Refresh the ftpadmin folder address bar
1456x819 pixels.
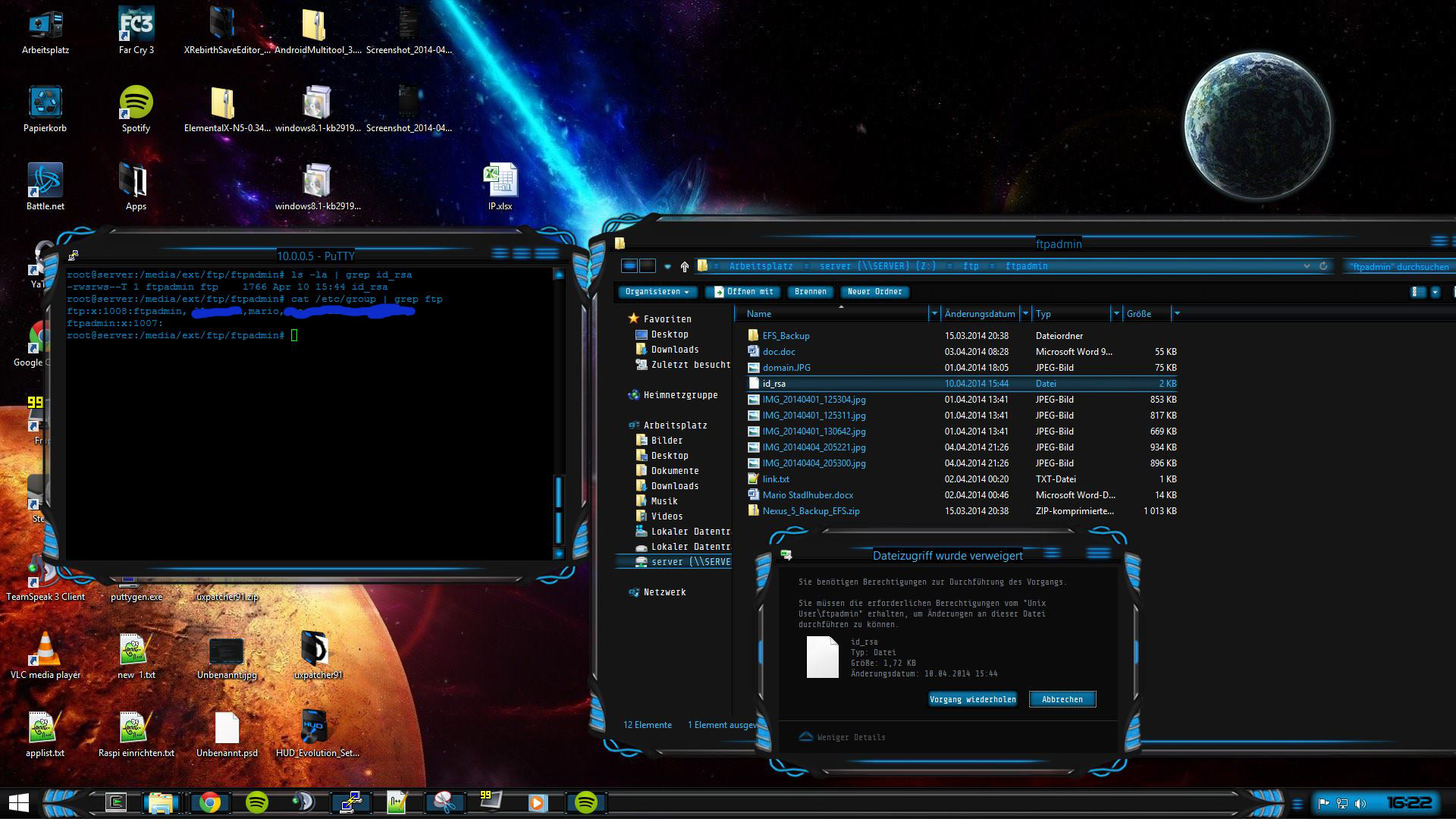tap(1323, 266)
